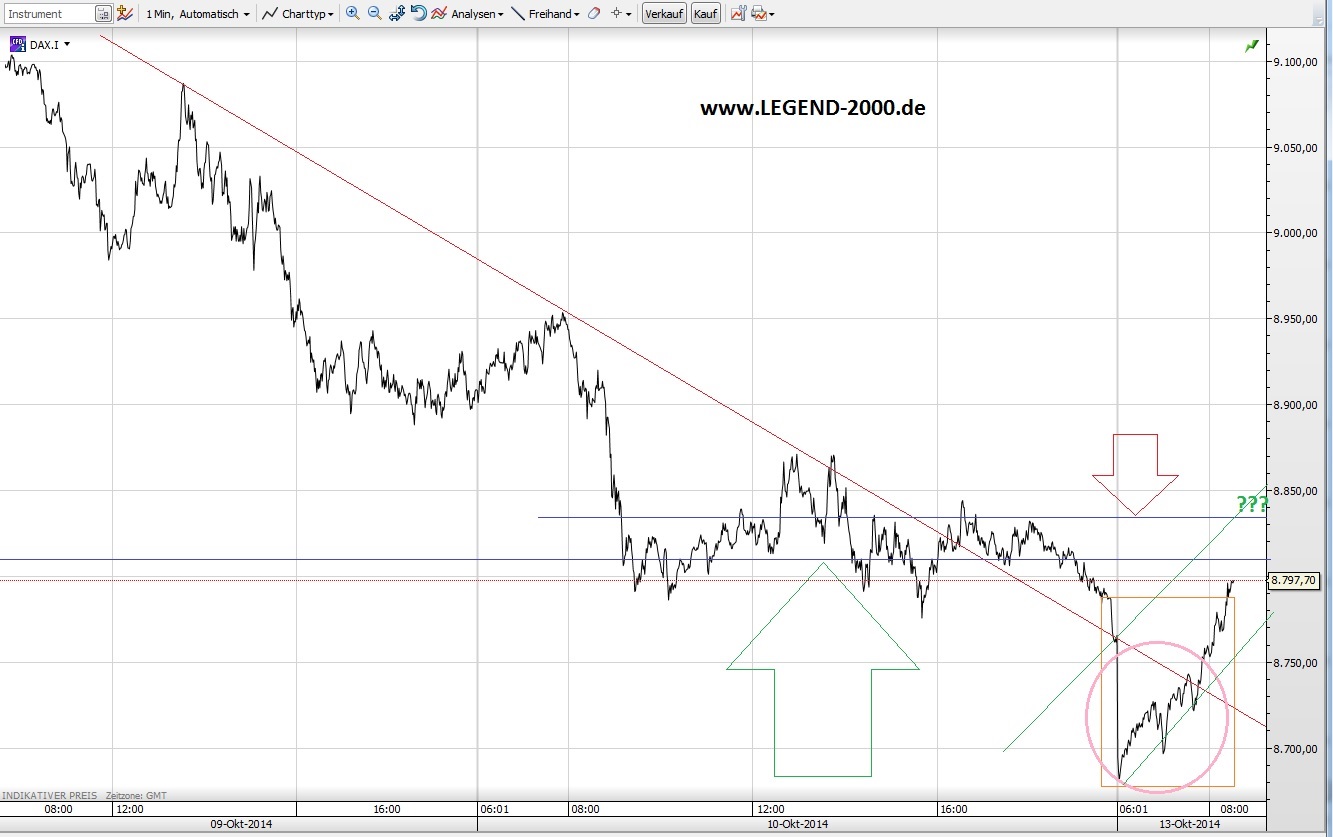Select the axis scaling arrows tool
The height and width of the screenshot is (837, 1333).
pos(396,13)
